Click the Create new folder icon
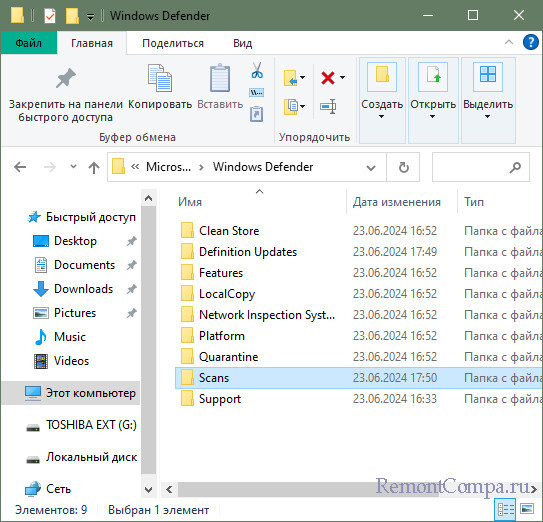Image resolution: width=543 pixels, height=522 pixels. tap(382, 75)
